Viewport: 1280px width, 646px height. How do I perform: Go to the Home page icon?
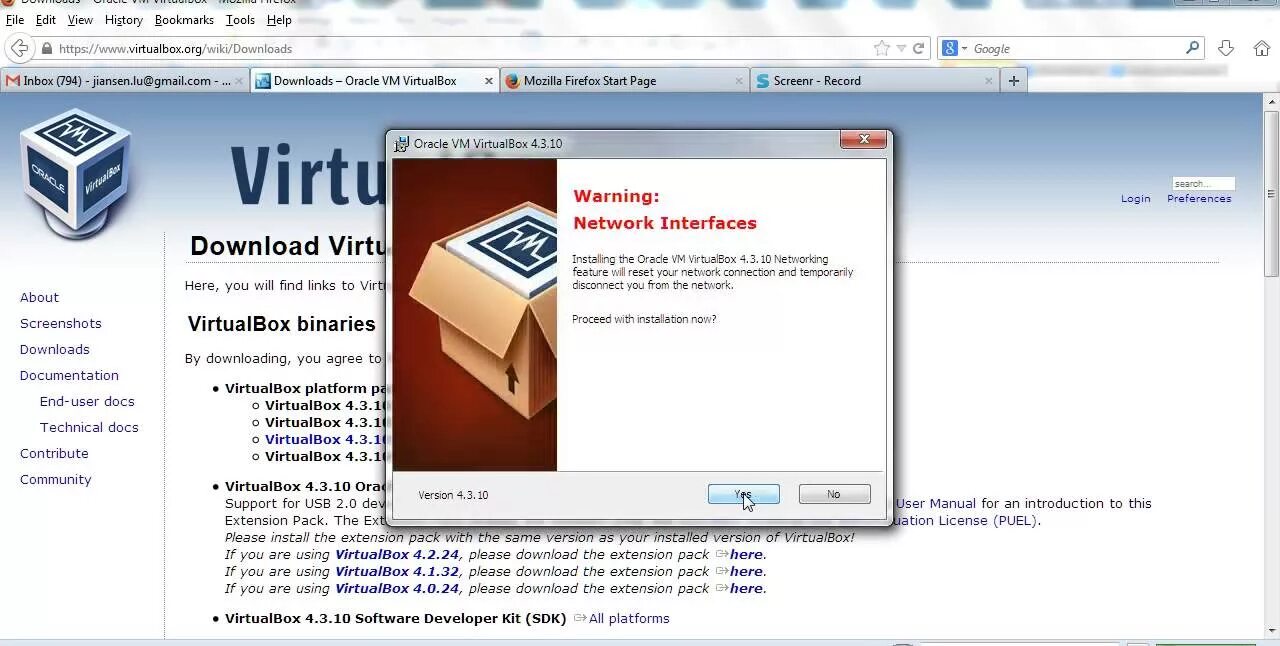click(1262, 48)
